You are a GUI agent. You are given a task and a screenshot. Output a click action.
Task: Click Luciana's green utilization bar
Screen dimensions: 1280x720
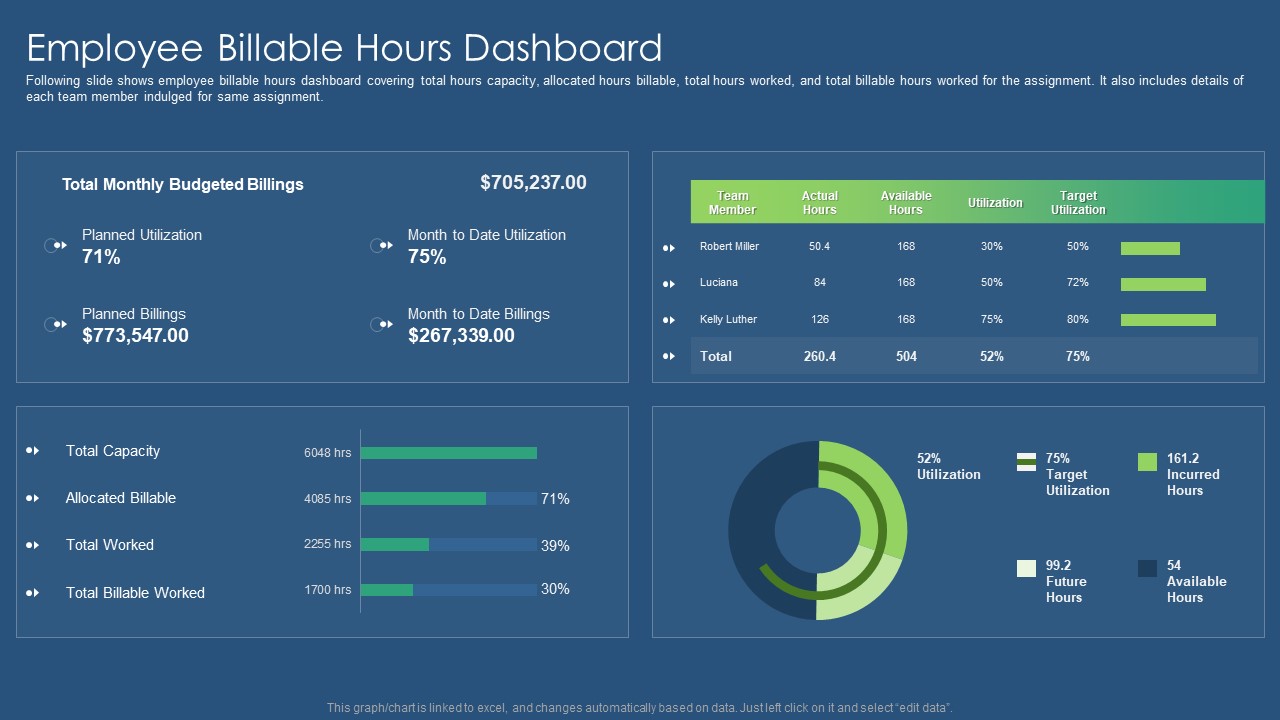point(1163,284)
